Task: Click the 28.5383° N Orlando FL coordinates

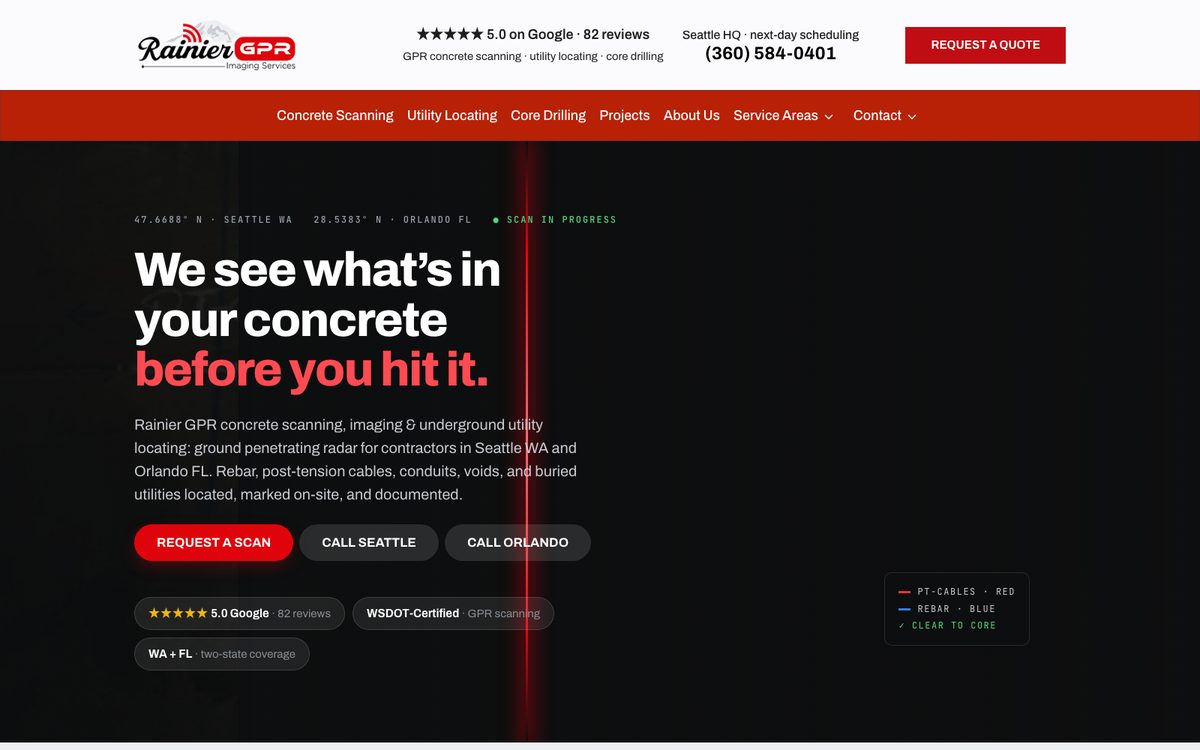Action: [x=392, y=219]
